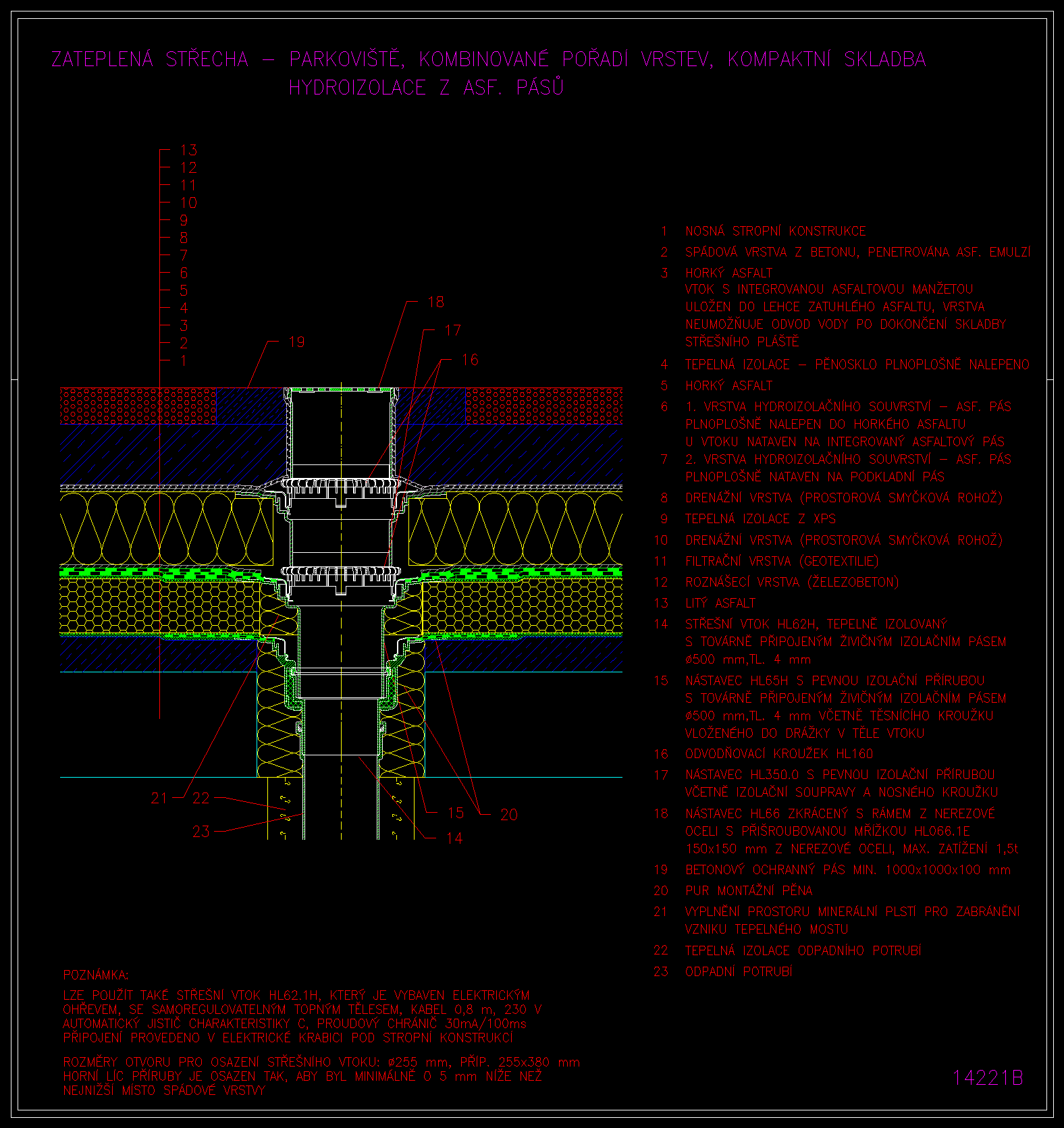Screen dimensions: 1064x1128
Task: Click the 'POZNÁMKA:' heading
Action: tap(96, 975)
